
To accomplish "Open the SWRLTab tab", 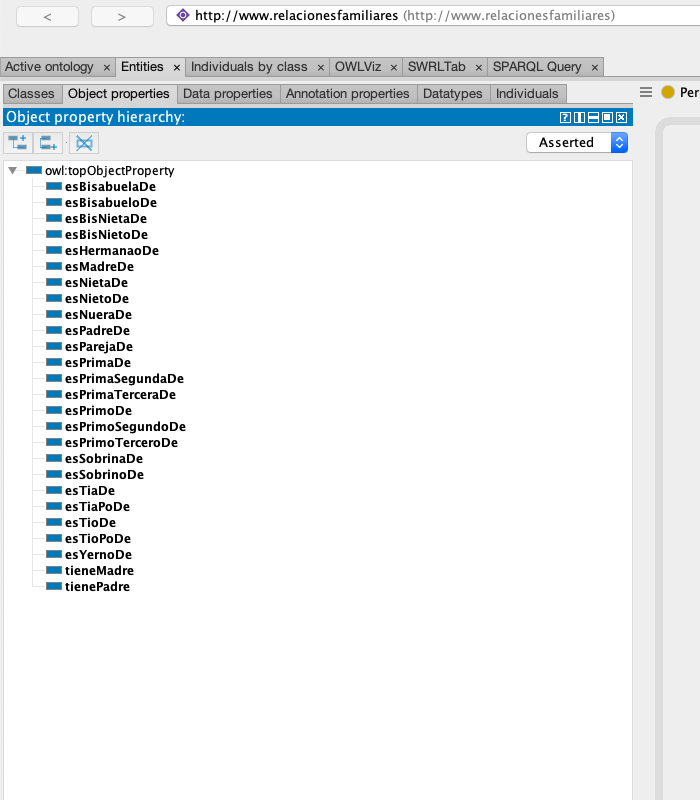I will (x=436, y=67).
